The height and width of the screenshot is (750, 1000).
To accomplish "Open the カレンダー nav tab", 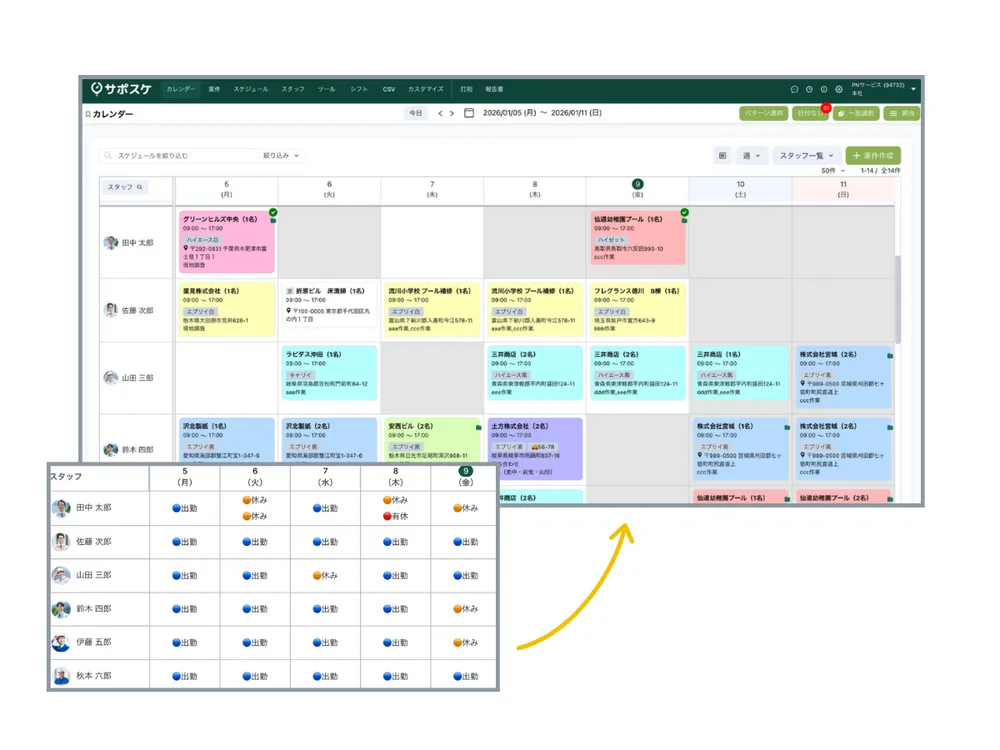I will 181,89.
